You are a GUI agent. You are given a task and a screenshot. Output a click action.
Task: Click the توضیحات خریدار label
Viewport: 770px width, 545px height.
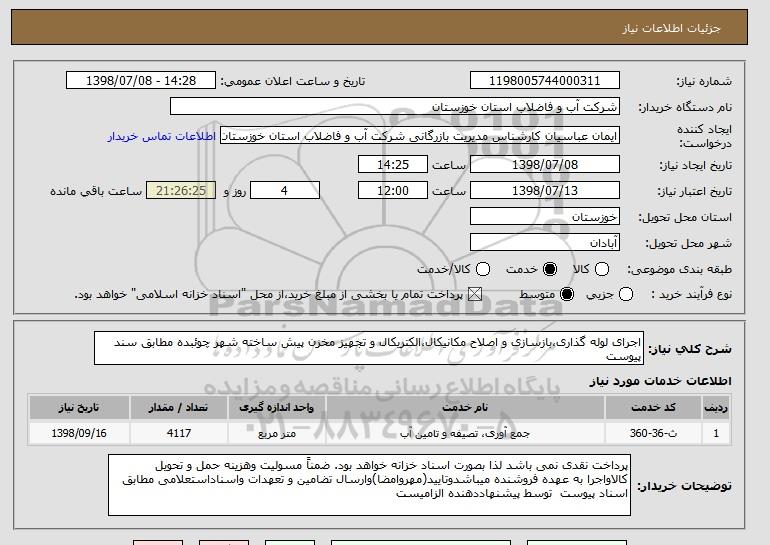tap(684, 486)
